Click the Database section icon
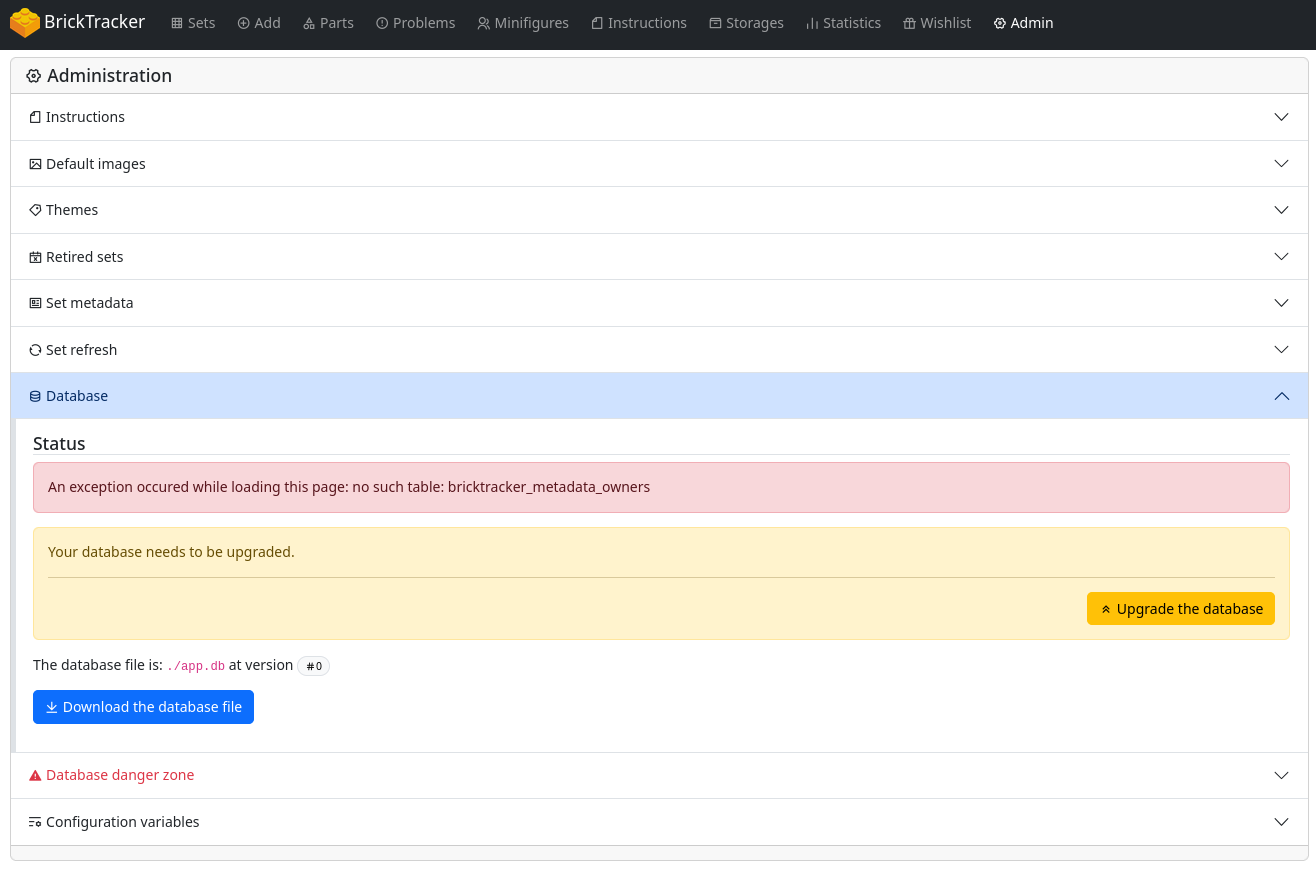The image size is (1316, 874). click(35, 396)
